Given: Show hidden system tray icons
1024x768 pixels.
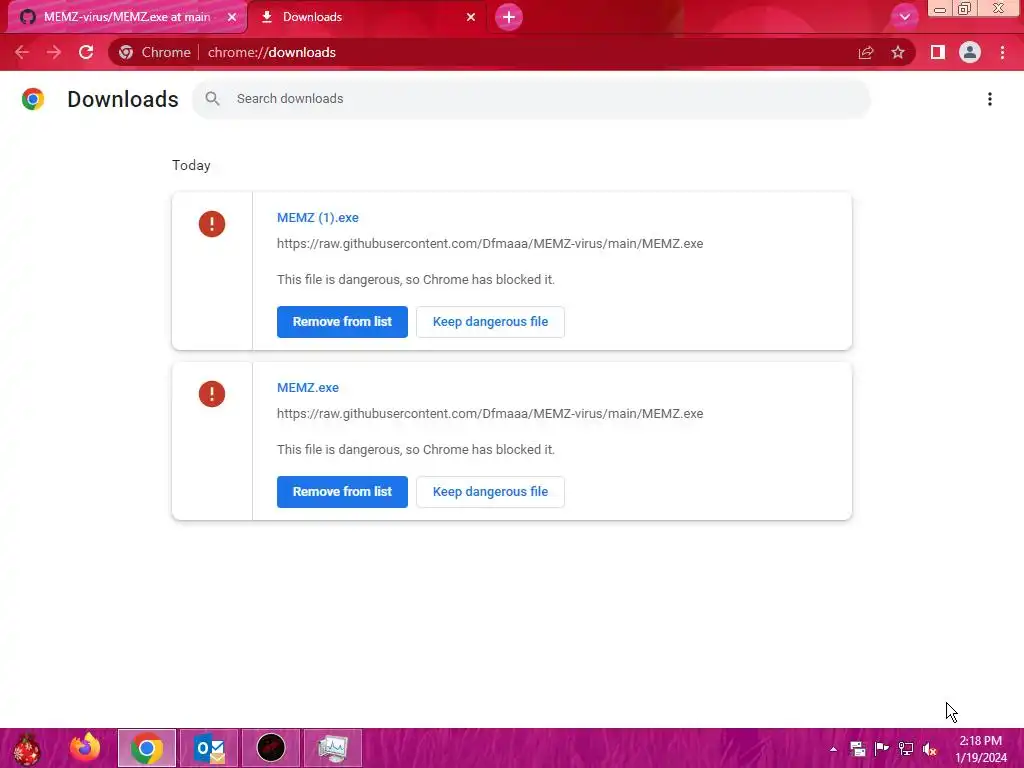Looking at the screenshot, I should tap(833, 749).
